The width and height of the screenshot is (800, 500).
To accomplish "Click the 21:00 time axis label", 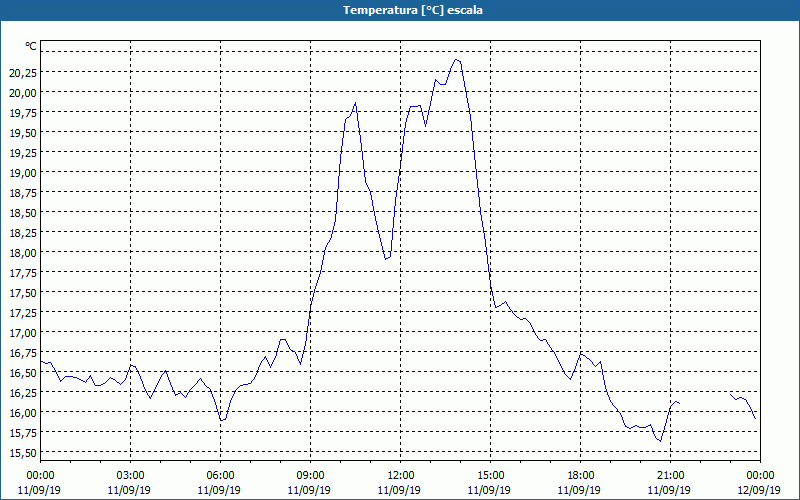I will pos(670,476).
